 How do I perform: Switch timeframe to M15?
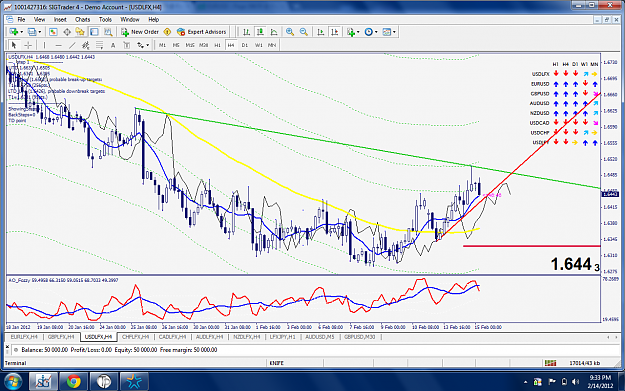[x=190, y=45]
